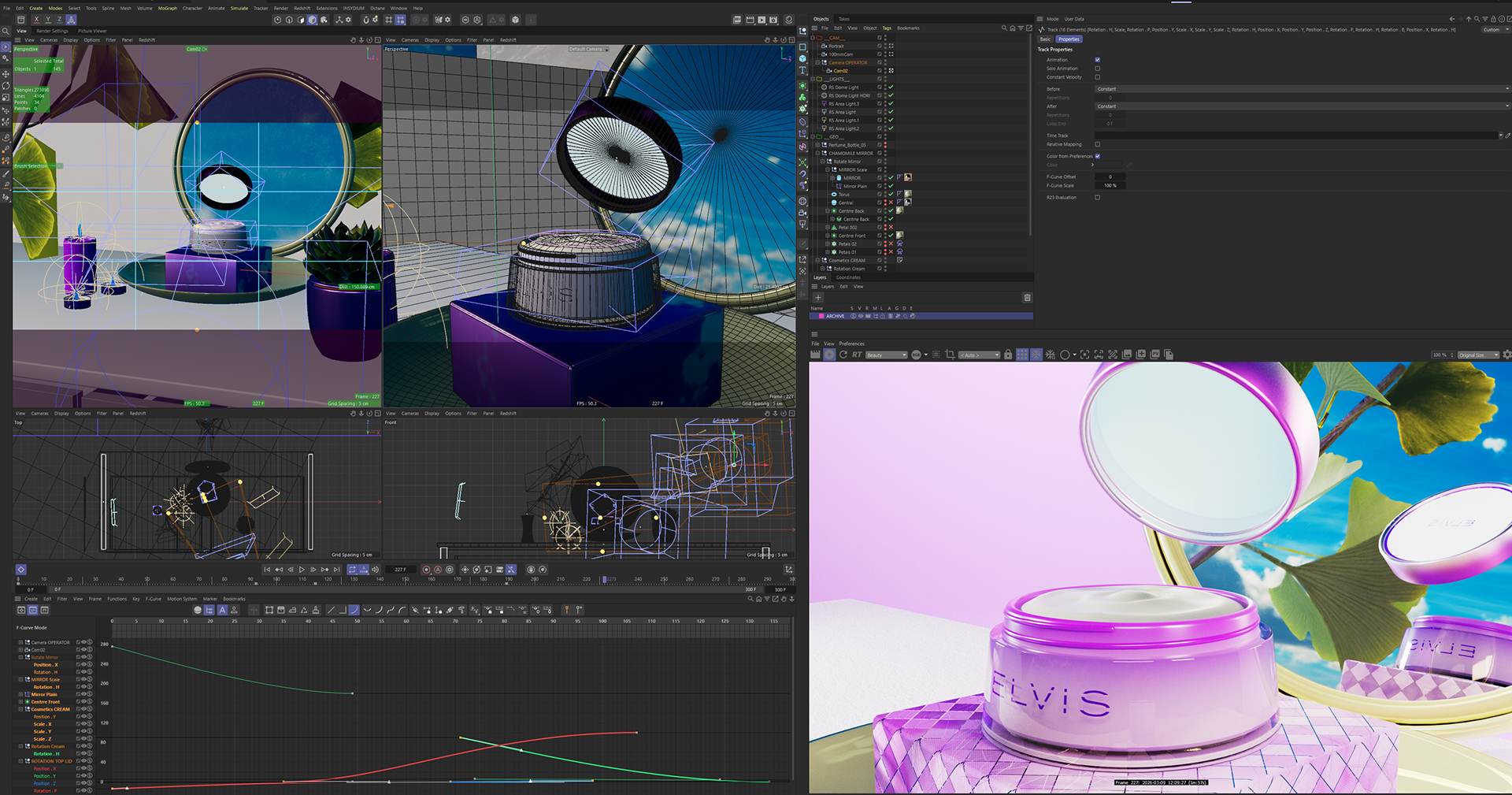
Task: Click the Frame All icon in timeline
Action: click(x=269, y=610)
